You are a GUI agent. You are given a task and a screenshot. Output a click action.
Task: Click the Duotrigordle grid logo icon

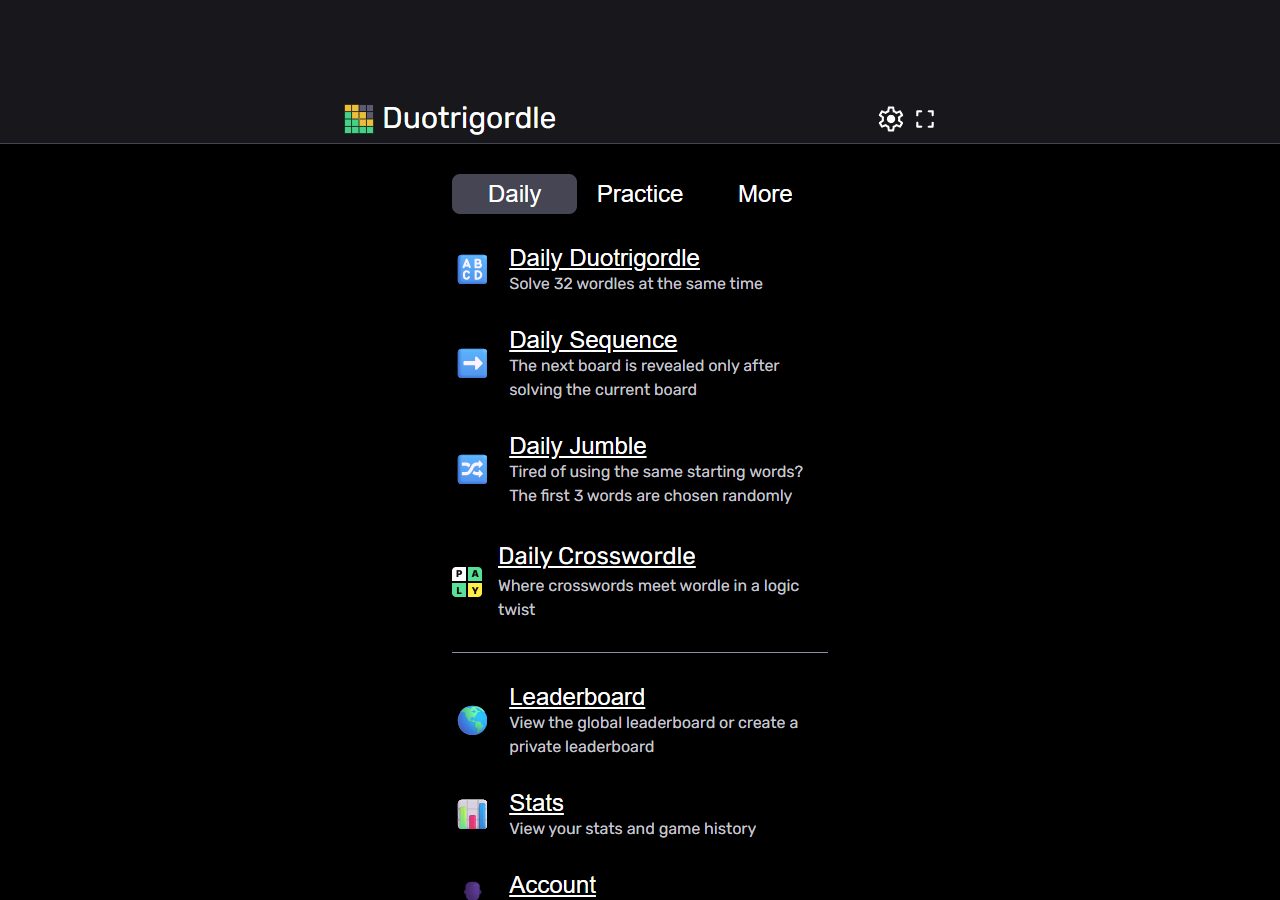click(x=359, y=119)
